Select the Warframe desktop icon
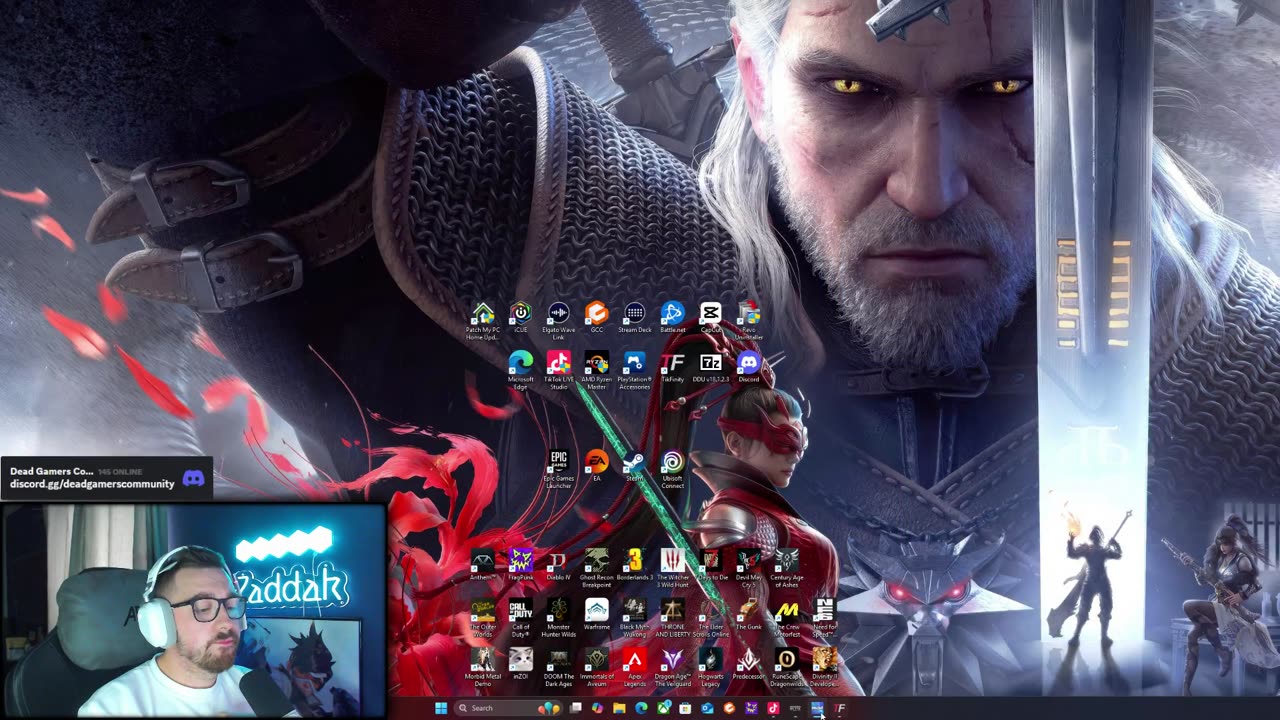1280x720 pixels. pos(596,616)
